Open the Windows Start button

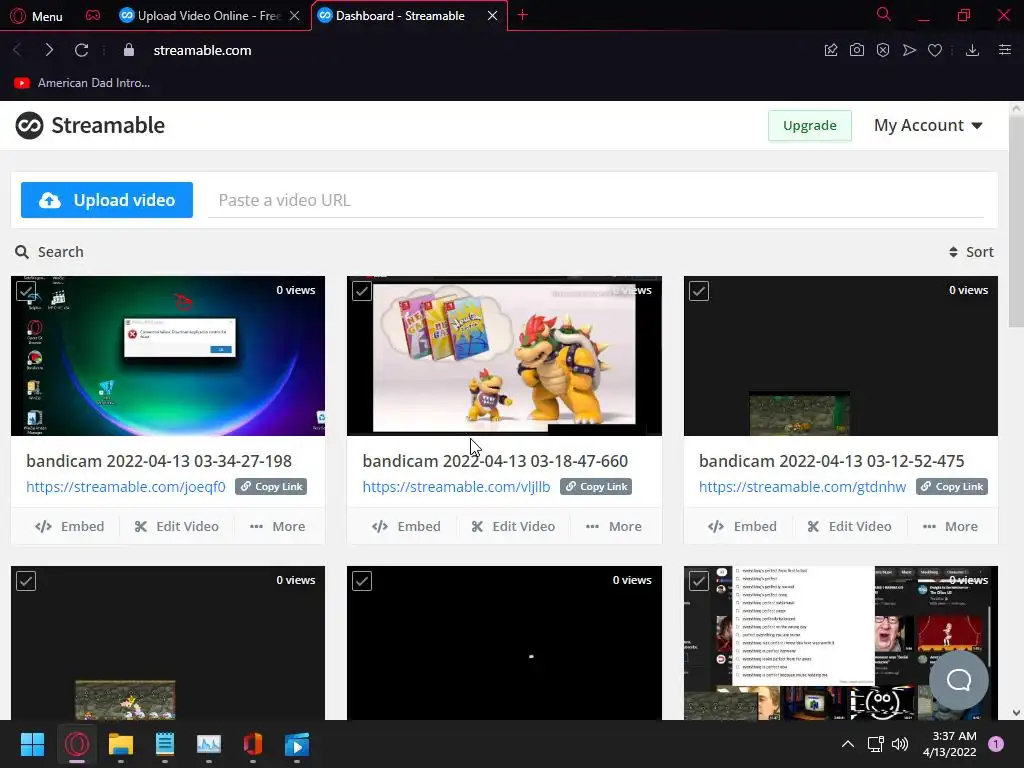(32, 744)
